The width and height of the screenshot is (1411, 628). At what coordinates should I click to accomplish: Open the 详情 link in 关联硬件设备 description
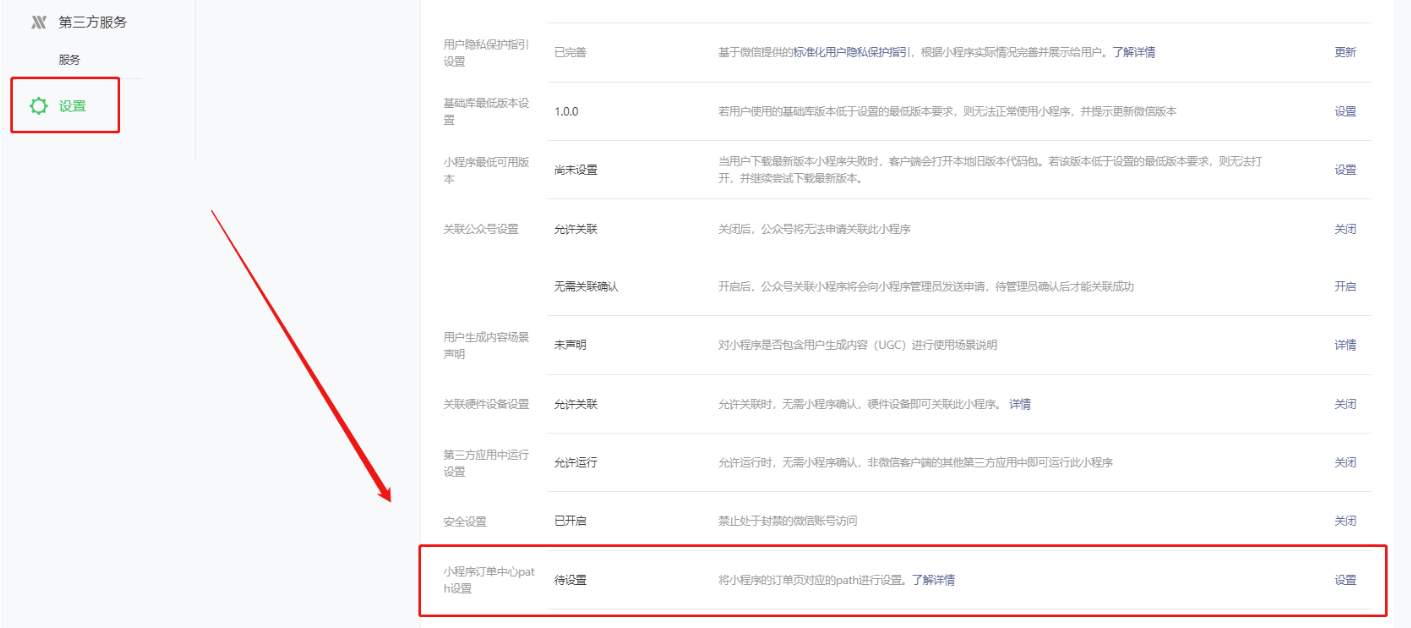pyautogui.click(x=1019, y=404)
